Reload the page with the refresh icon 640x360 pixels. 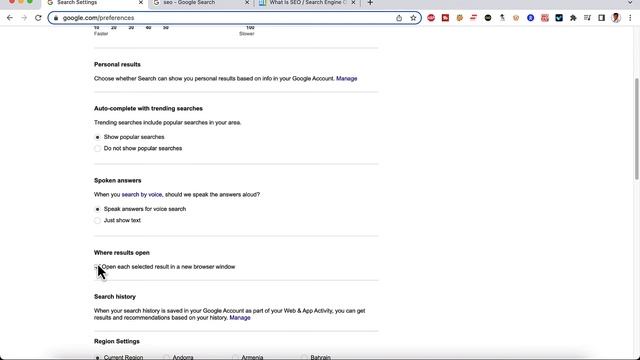click(x=38, y=18)
